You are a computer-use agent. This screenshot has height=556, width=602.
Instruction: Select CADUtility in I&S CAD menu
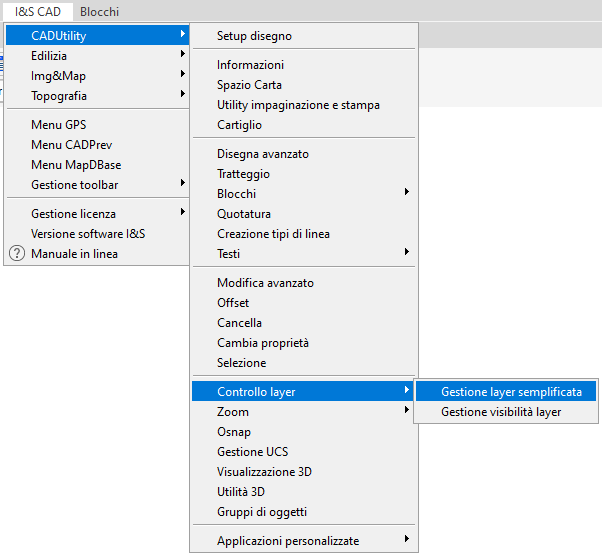click(98, 36)
